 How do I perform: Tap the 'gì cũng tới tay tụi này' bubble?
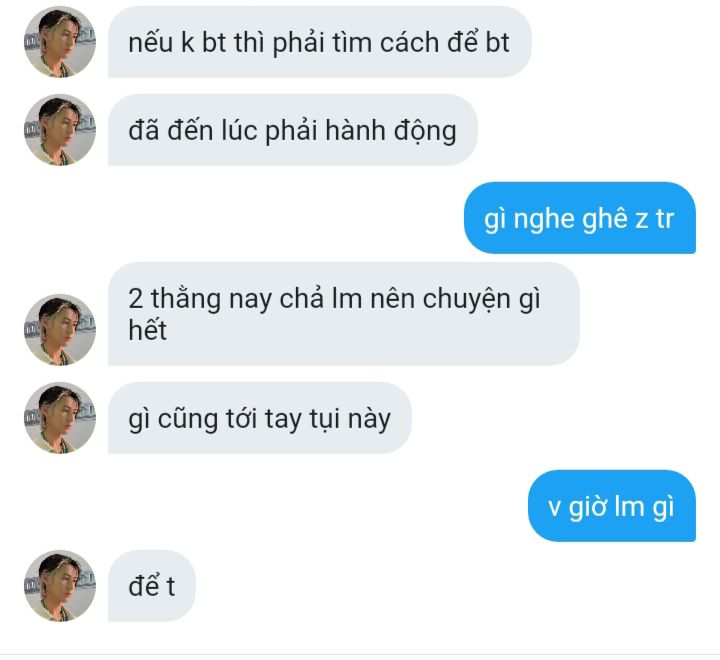[x=259, y=418]
